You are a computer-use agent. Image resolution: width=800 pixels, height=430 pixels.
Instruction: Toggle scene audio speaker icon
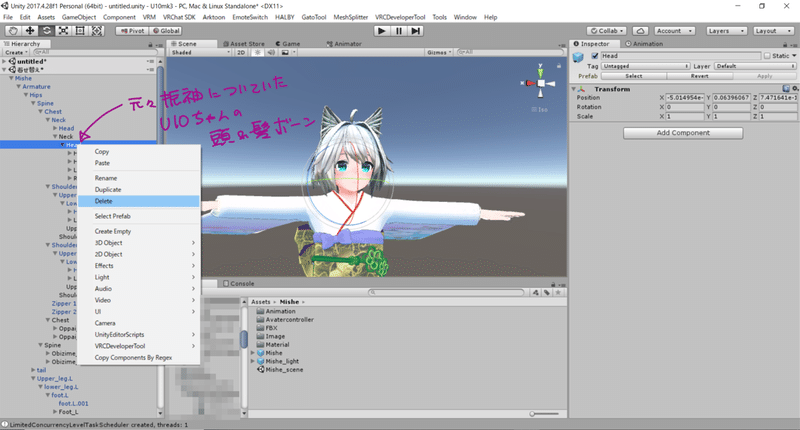pos(271,52)
